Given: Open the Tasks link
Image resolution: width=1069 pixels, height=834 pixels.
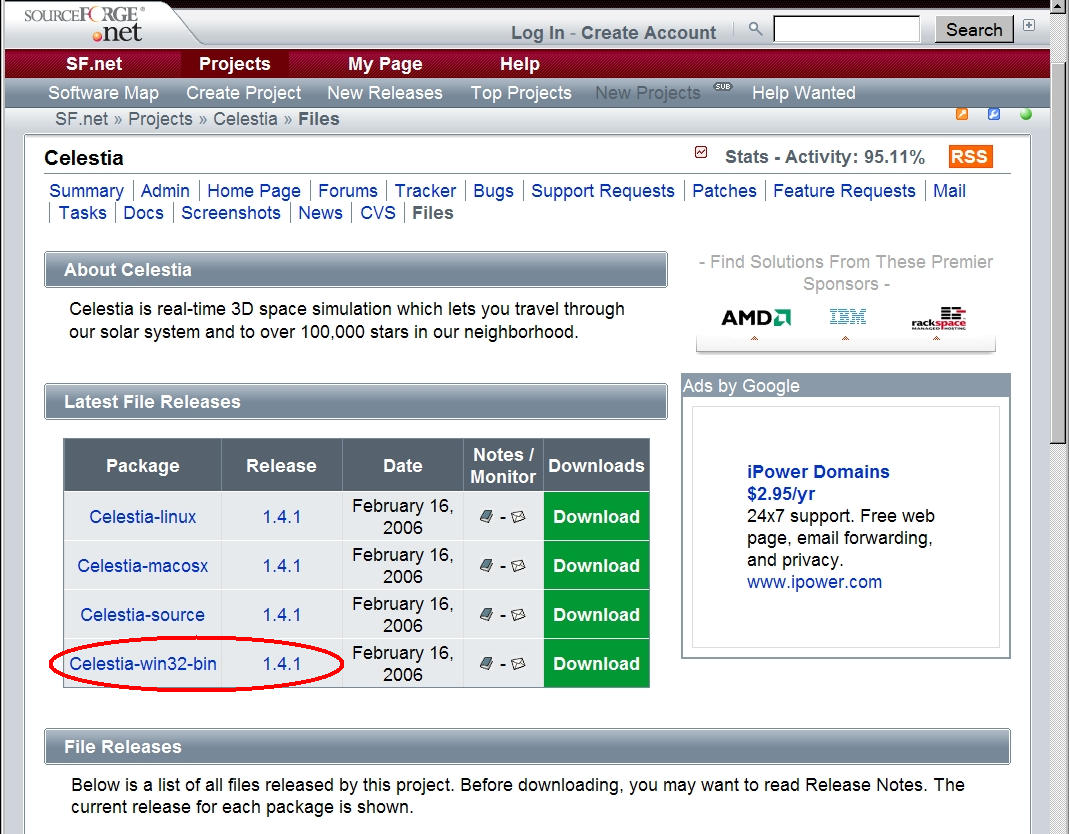Looking at the screenshot, I should click(x=82, y=213).
